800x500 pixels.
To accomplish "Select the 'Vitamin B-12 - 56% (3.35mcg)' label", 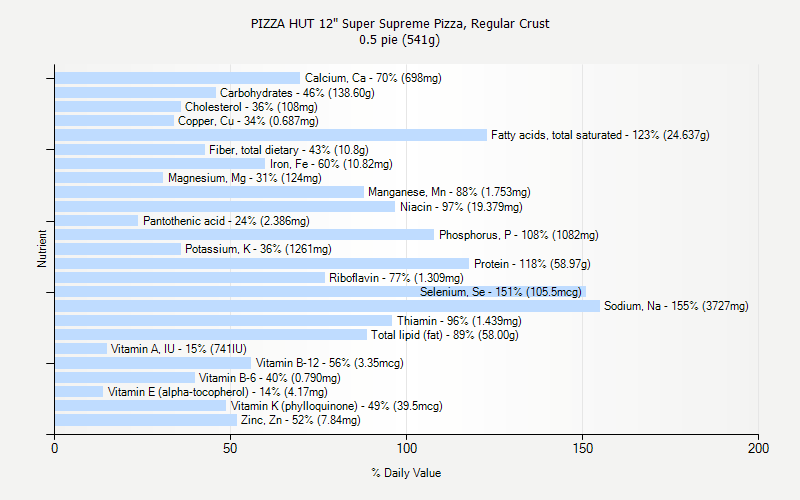I will tap(330, 363).
